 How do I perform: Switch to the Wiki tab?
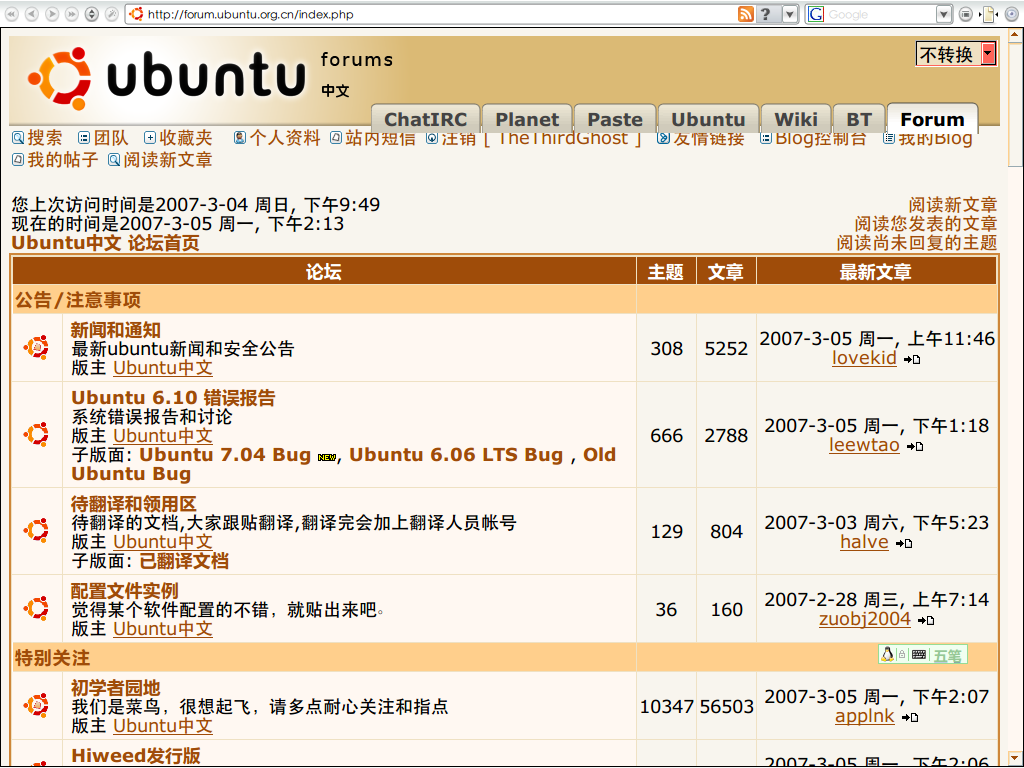point(795,119)
